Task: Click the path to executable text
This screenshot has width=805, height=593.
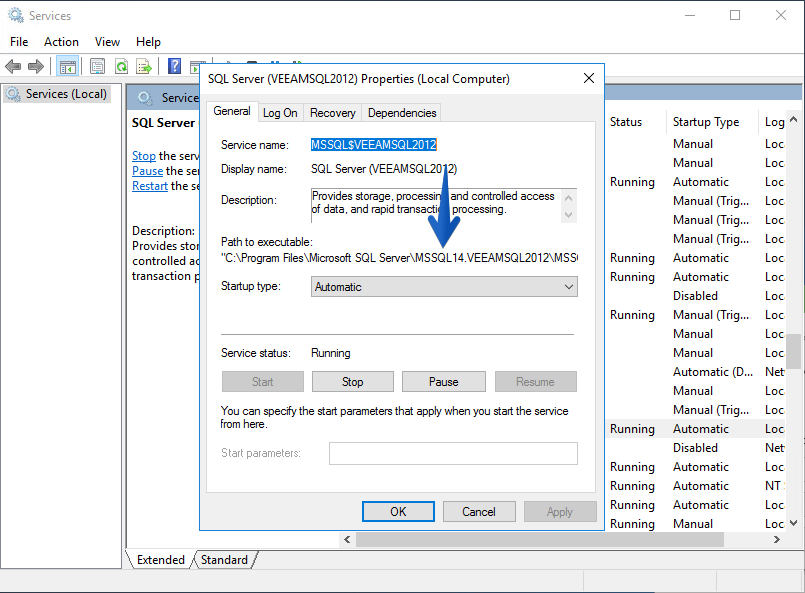Action: (399, 257)
